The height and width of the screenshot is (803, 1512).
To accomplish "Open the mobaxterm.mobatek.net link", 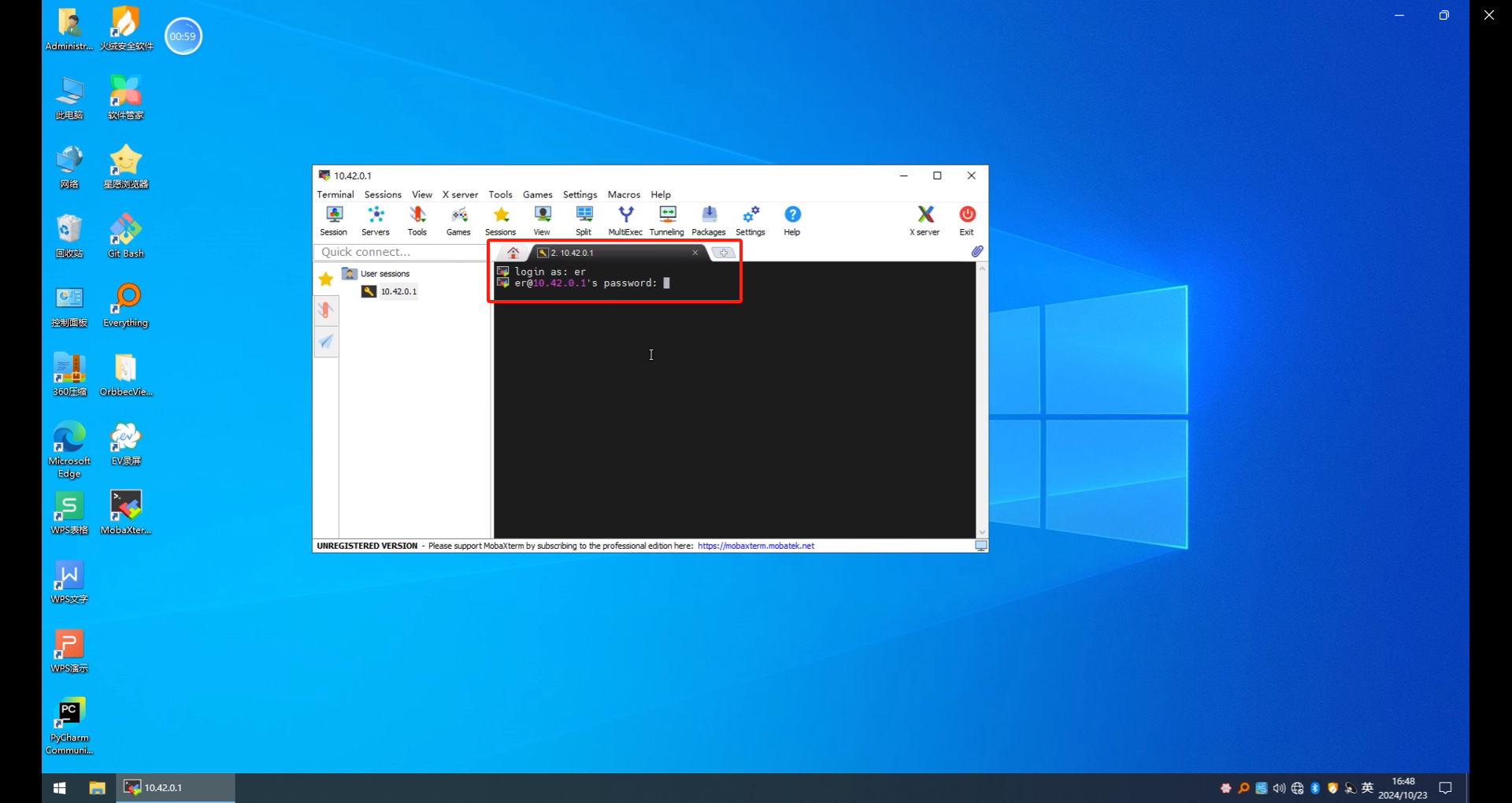I will coord(756,546).
